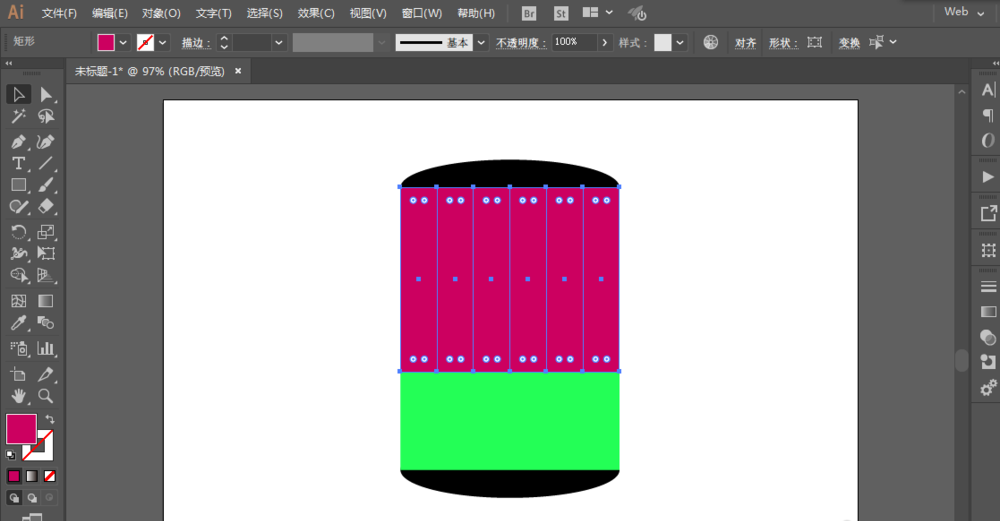
Task: Click the 变换 transform button
Action: coord(849,43)
